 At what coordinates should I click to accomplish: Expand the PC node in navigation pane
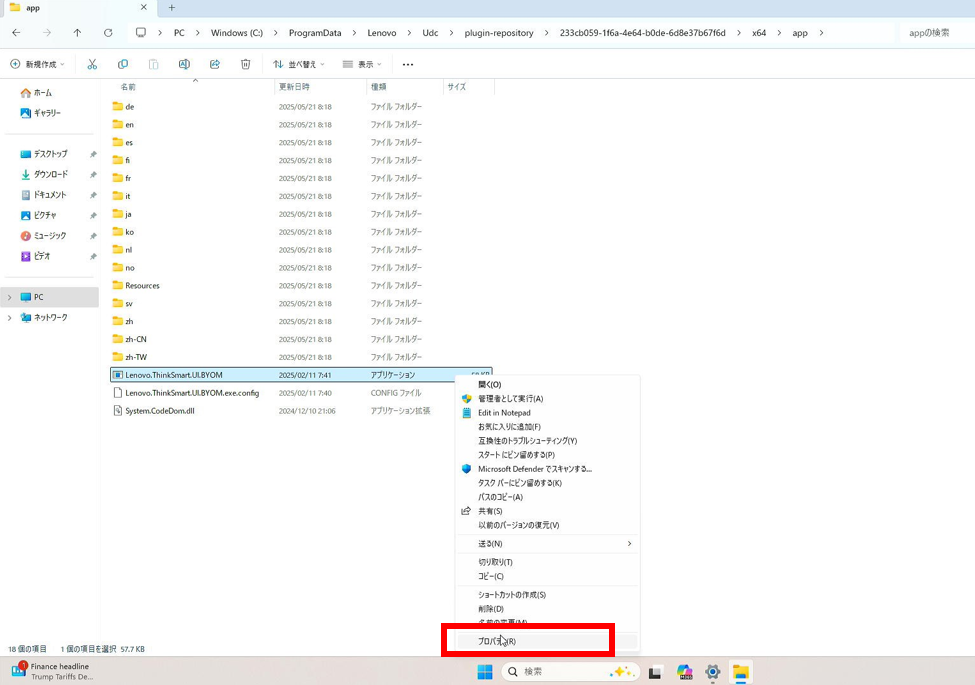click(x=9, y=297)
